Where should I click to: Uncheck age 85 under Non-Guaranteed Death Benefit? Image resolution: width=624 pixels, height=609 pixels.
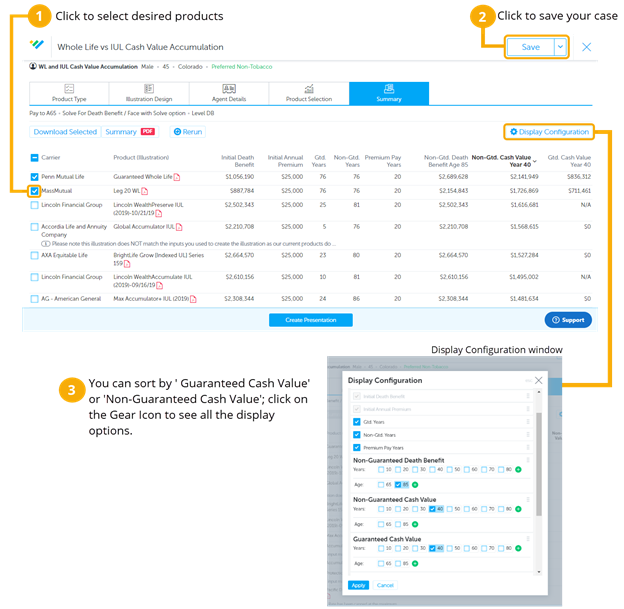[398, 485]
